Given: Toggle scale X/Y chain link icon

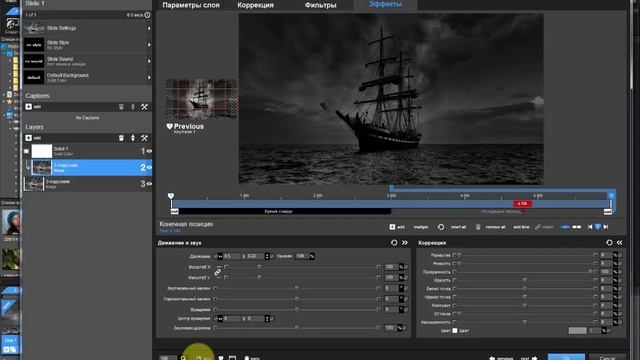Looking at the screenshot, I should [218, 272].
